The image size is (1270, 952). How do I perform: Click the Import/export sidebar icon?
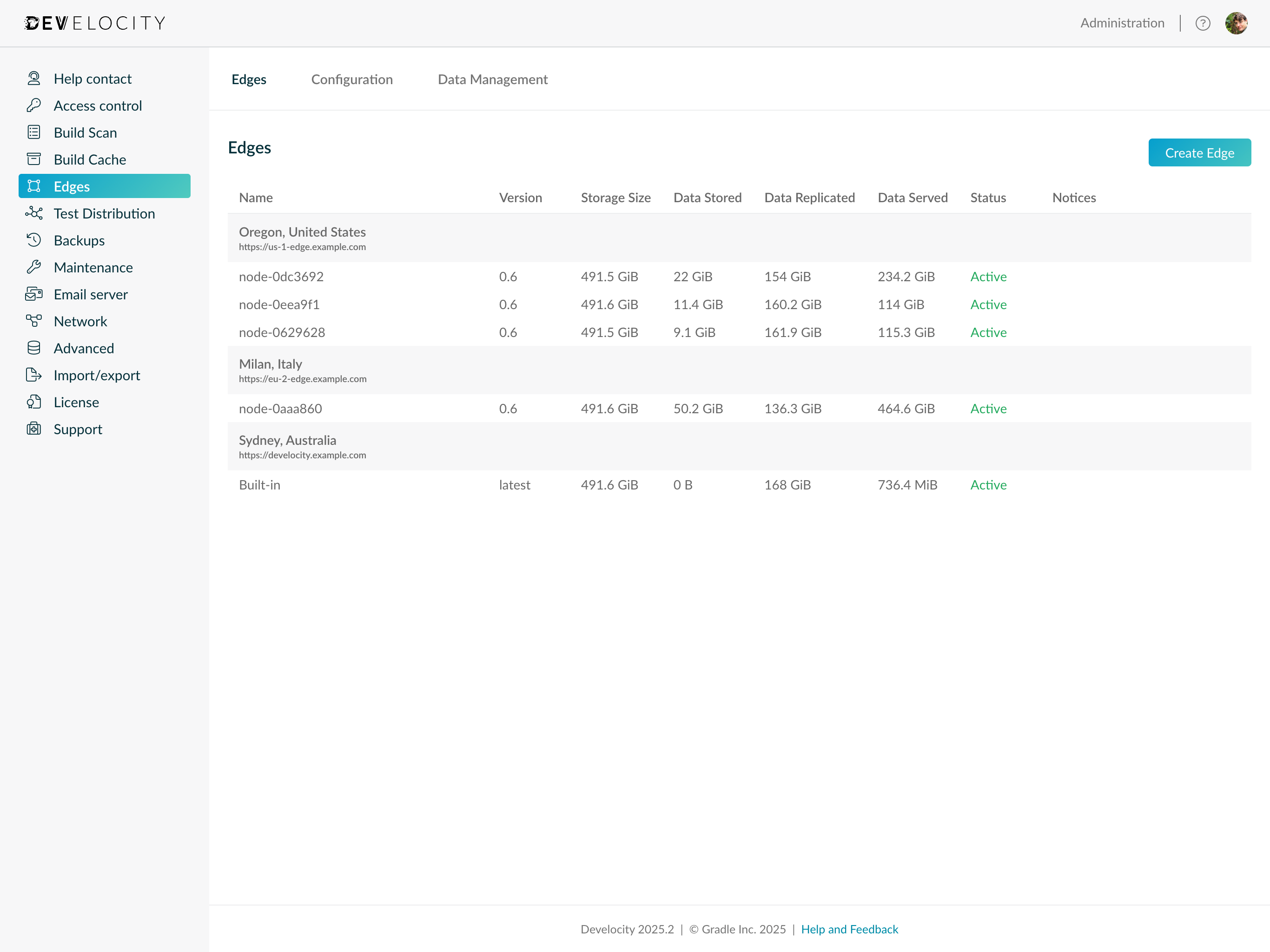[34, 375]
